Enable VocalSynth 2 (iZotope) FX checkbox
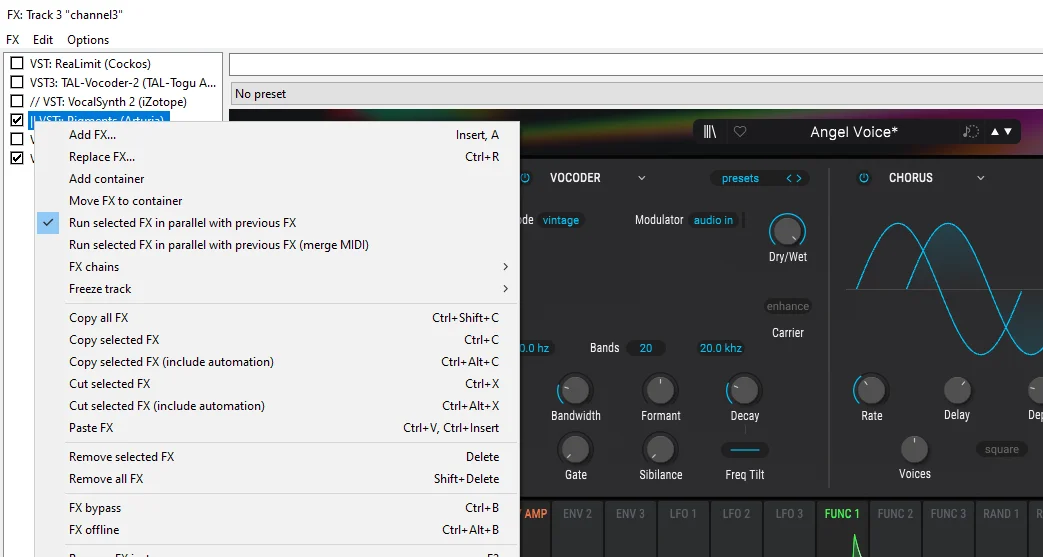Image resolution: width=1043 pixels, height=557 pixels. (x=17, y=102)
